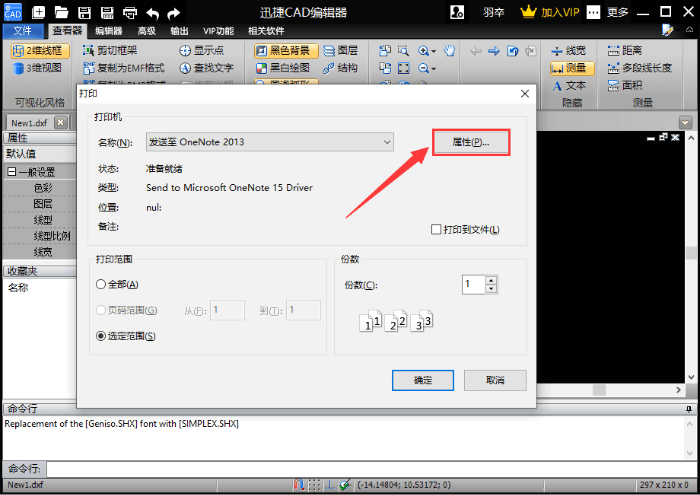
Task: Select the pan hand tool
Action: (449, 50)
